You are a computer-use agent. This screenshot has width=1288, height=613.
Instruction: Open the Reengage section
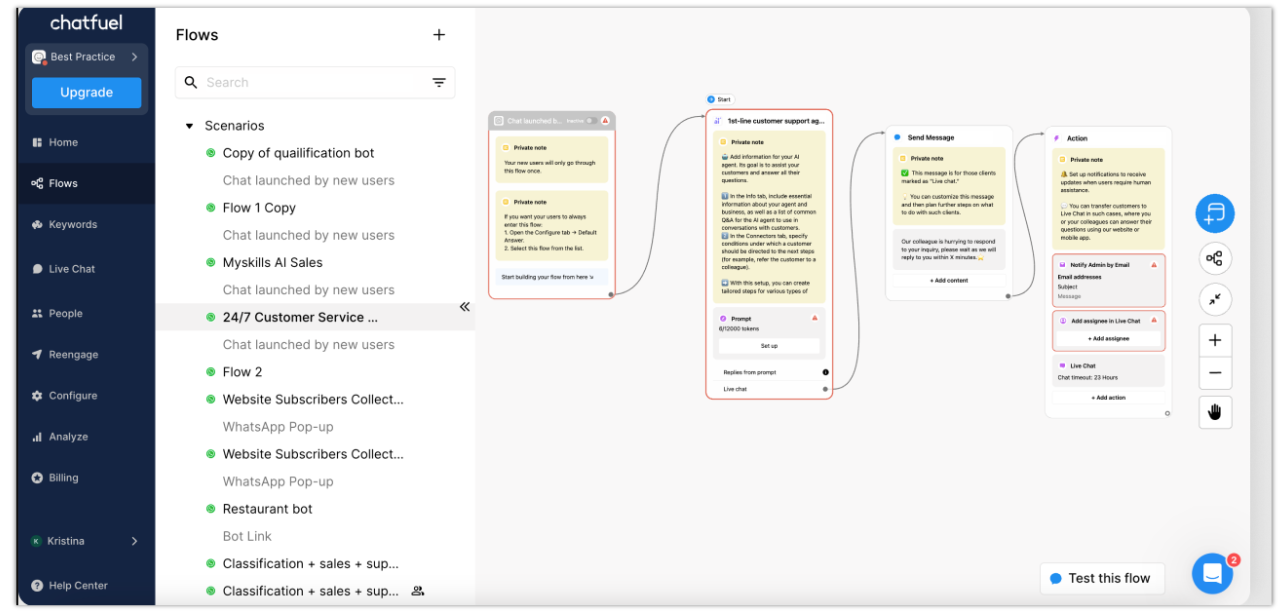(85, 354)
